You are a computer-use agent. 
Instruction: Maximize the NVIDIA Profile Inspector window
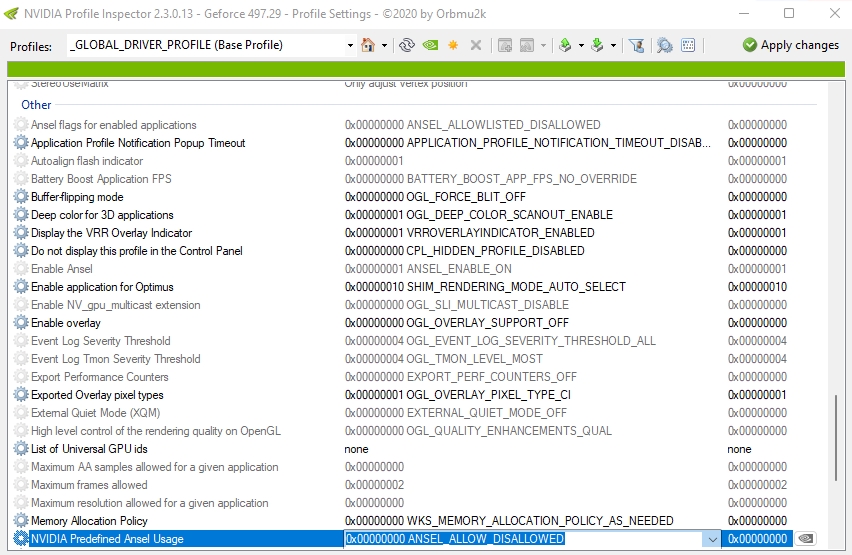(789, 13)
